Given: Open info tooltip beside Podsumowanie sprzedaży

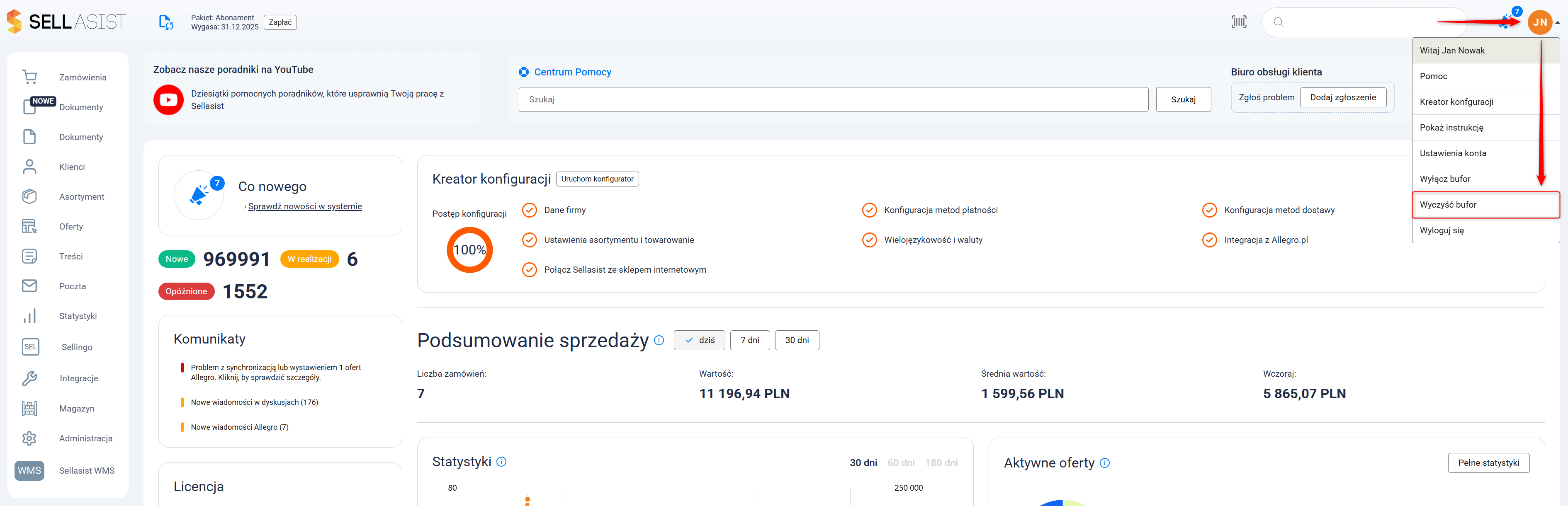Looking at the screenshot, I should coord(659,341).
